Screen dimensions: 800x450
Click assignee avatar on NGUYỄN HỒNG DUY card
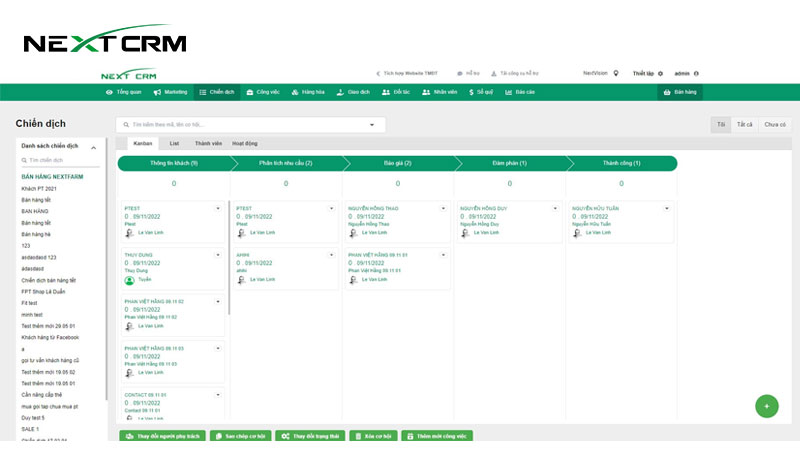[465, 233]
